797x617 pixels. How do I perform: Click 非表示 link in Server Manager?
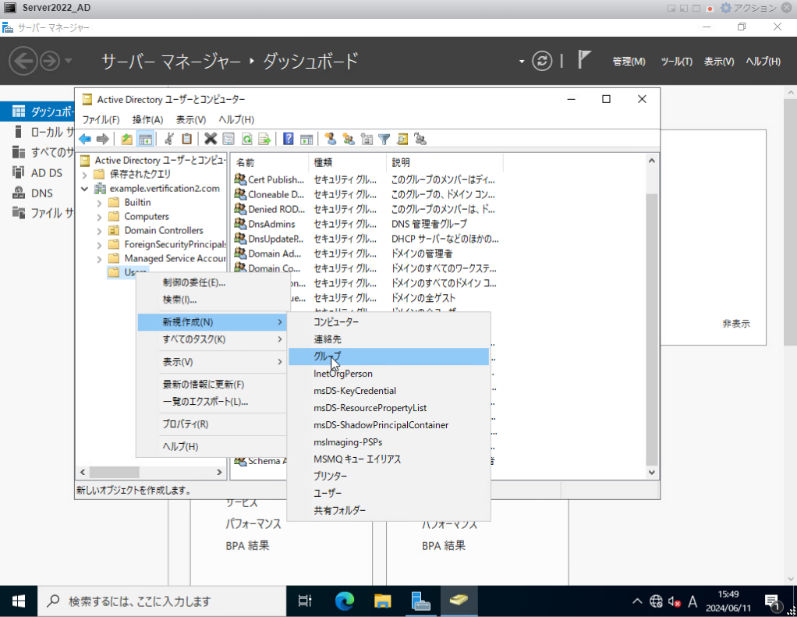[x=736, y=324]
